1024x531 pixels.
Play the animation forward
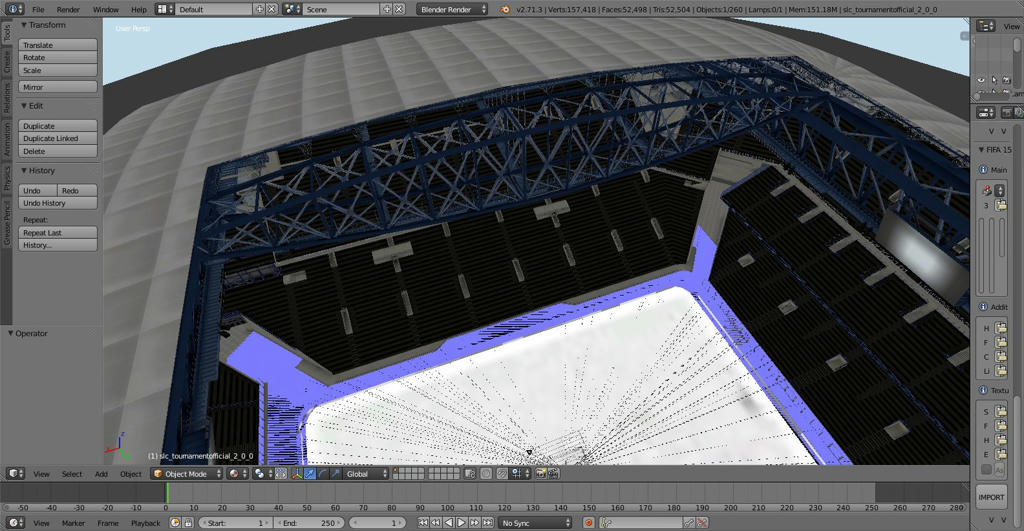click(x=462, y=523)
